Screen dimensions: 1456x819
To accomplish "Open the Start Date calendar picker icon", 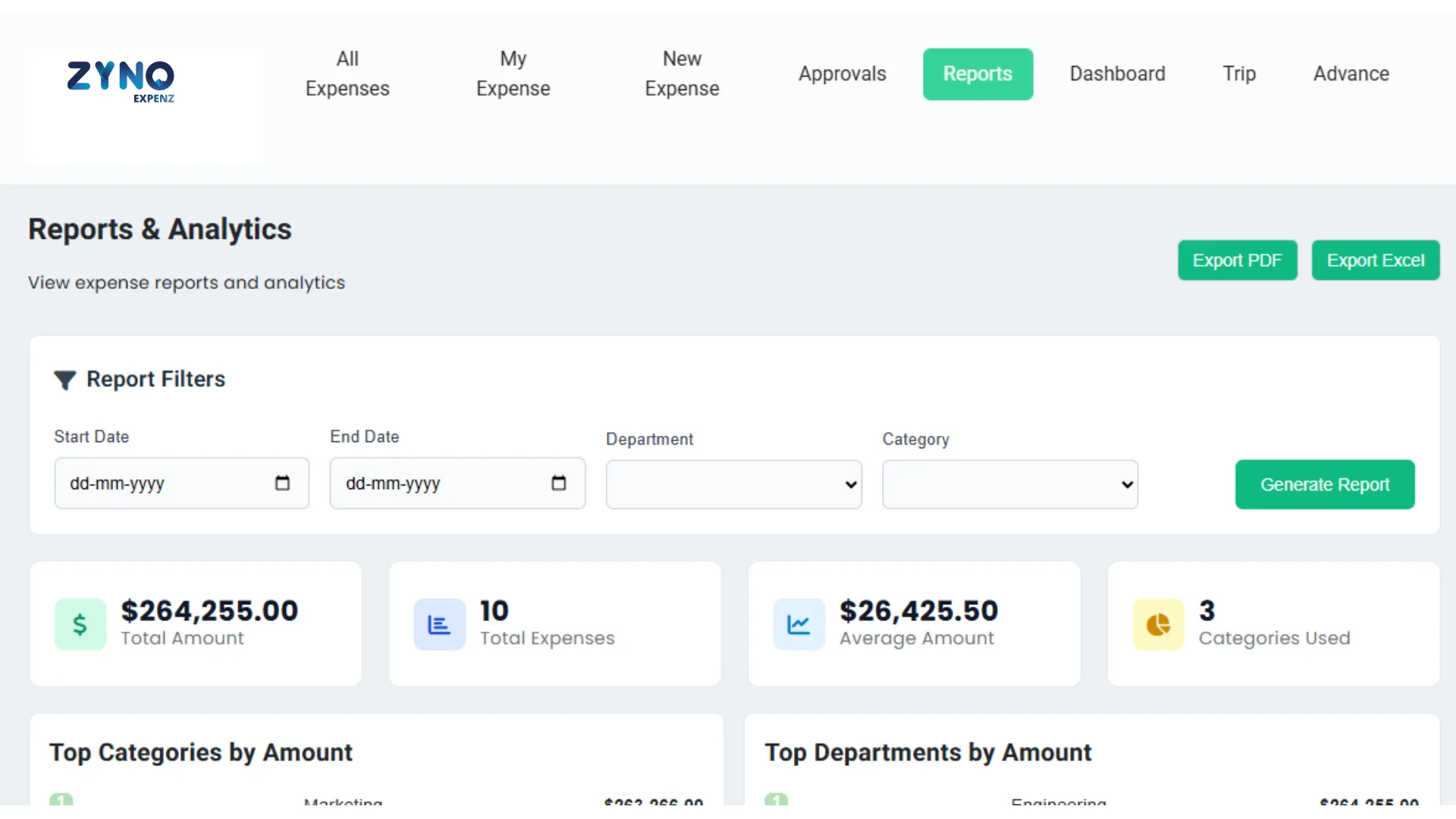I will [282, 483].
